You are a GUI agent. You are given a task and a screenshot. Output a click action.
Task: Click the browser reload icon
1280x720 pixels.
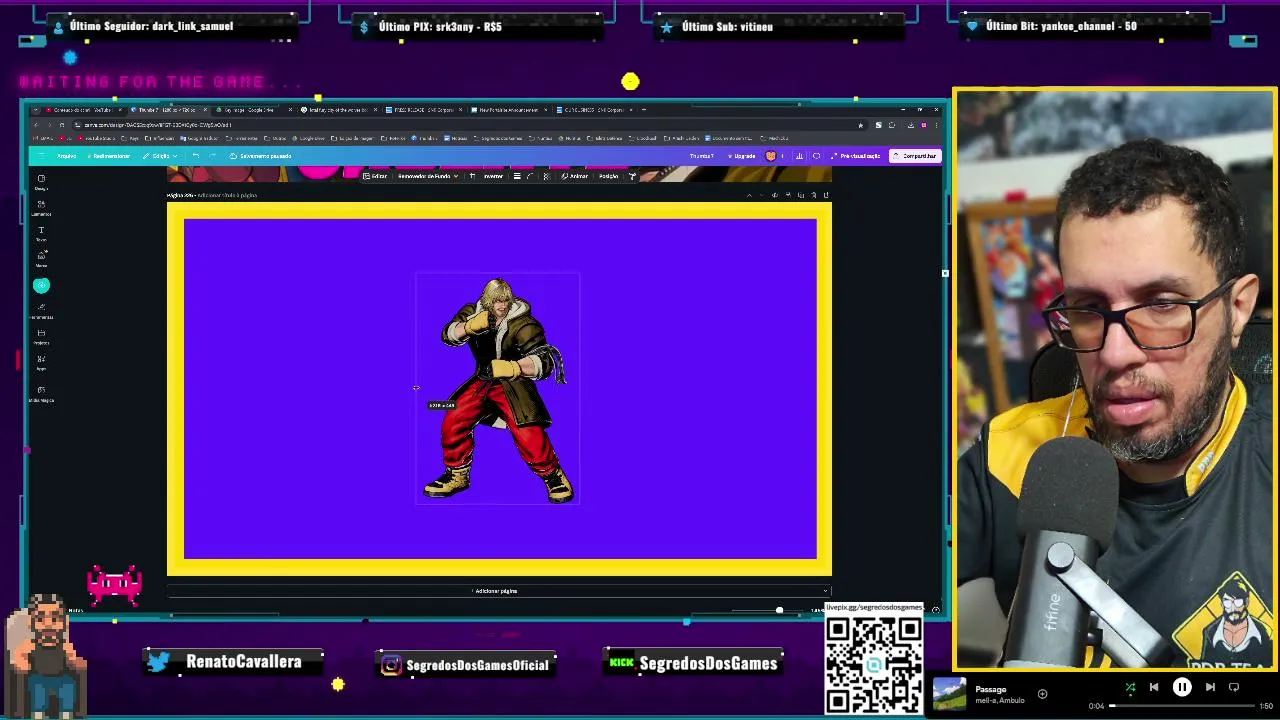tap(62, 125)
